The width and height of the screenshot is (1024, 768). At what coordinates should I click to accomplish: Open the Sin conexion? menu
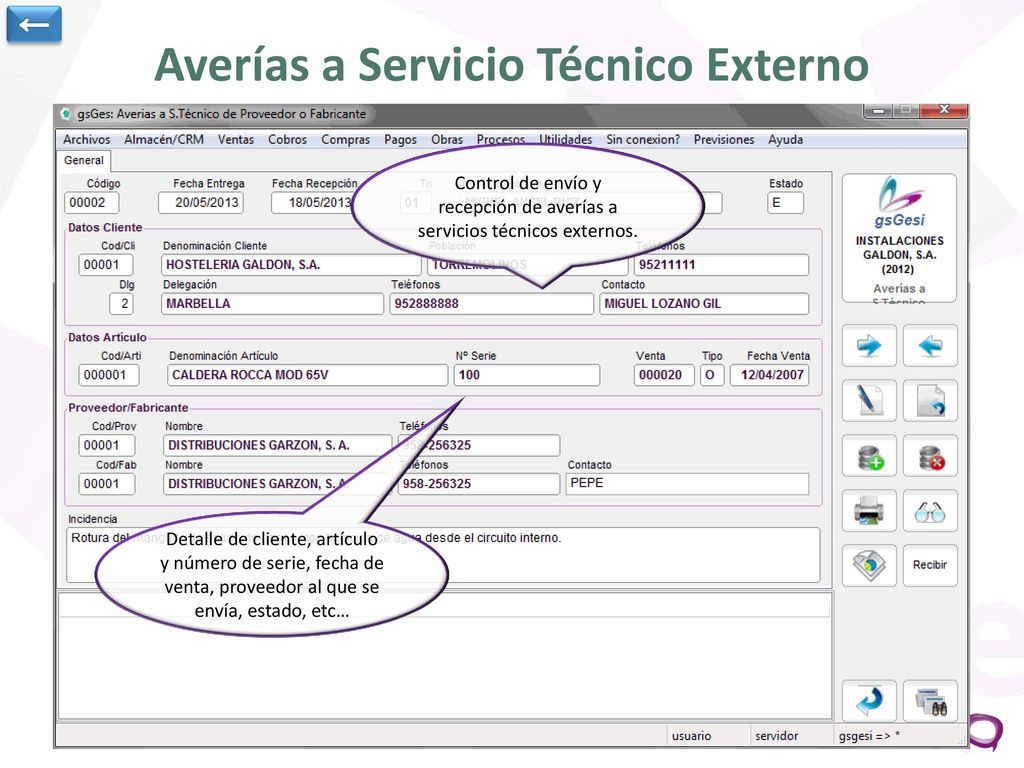point(643,139)
